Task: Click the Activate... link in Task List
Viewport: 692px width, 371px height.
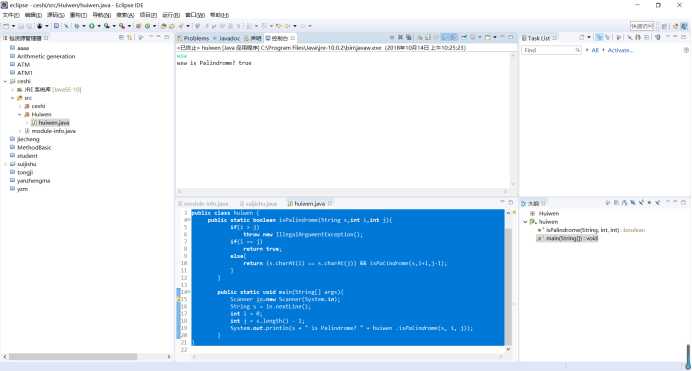Action: (620, 50)
